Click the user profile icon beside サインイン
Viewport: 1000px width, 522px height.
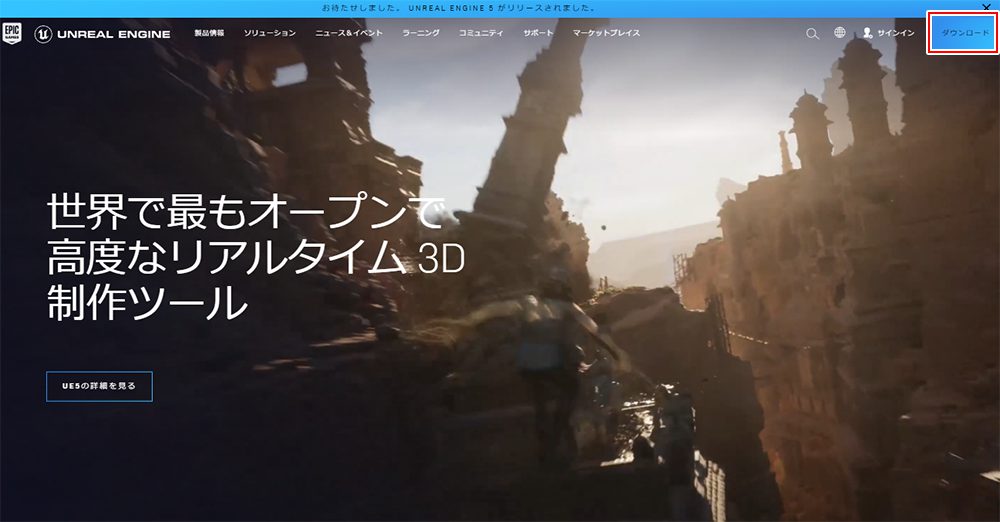(x=867, y=33)
